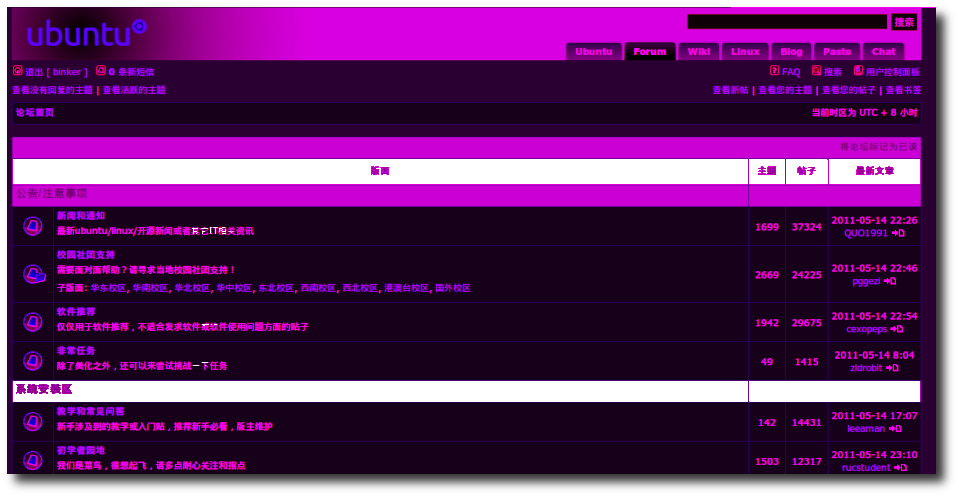The image size is (959, 497).
Task: Open the 港澳台校区 subforum
Action: pyautogui.click(x=406, y=288)
